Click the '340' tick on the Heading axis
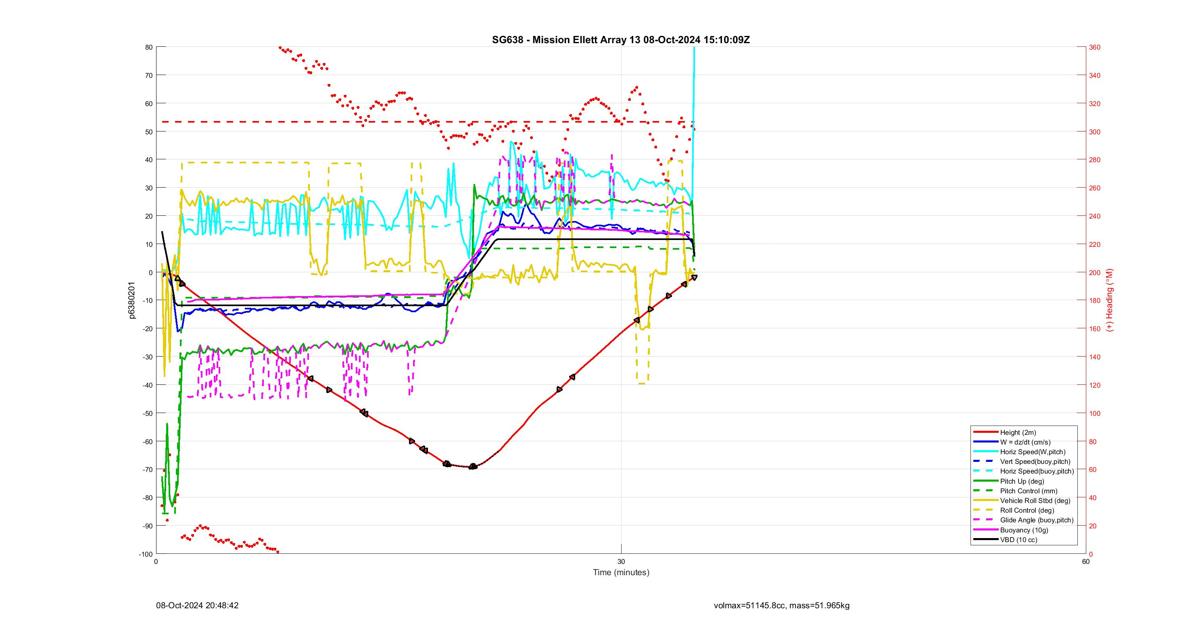This screenshot has height=622, width=1200. point(1095,75)
